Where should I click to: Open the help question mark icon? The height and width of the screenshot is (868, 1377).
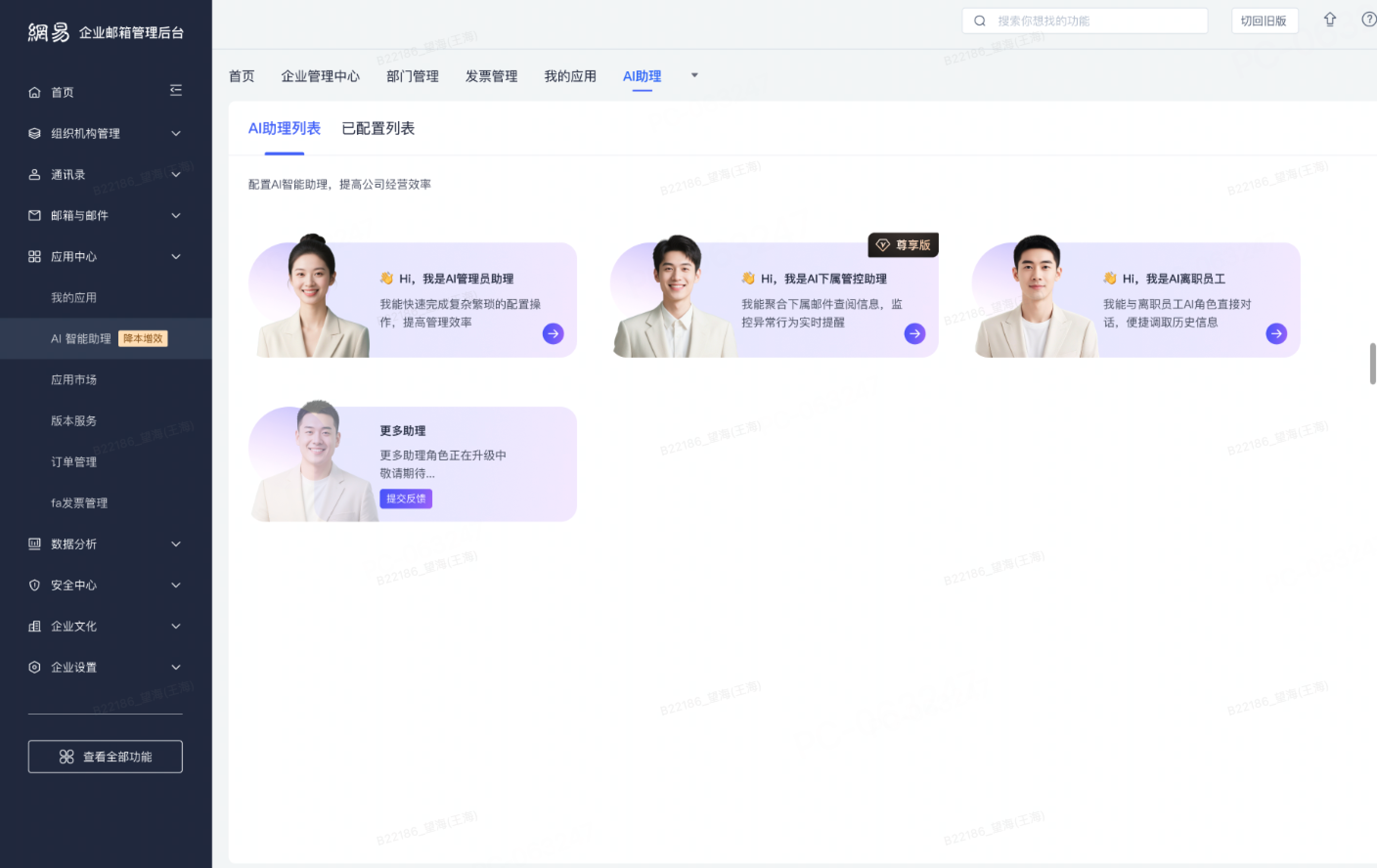coord(1369,20)
